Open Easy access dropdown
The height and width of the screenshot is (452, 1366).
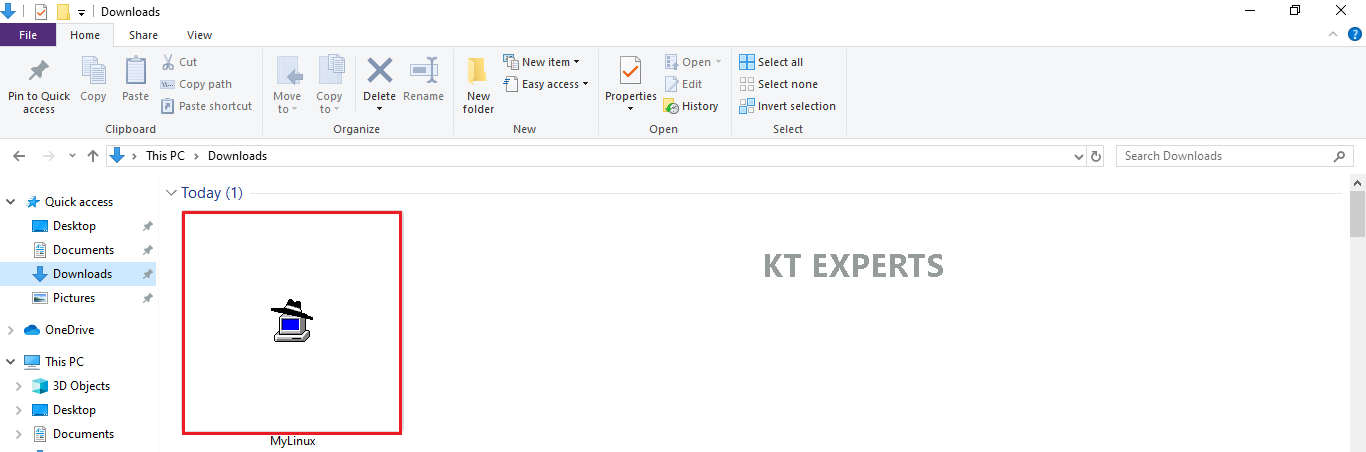(546, 84)
